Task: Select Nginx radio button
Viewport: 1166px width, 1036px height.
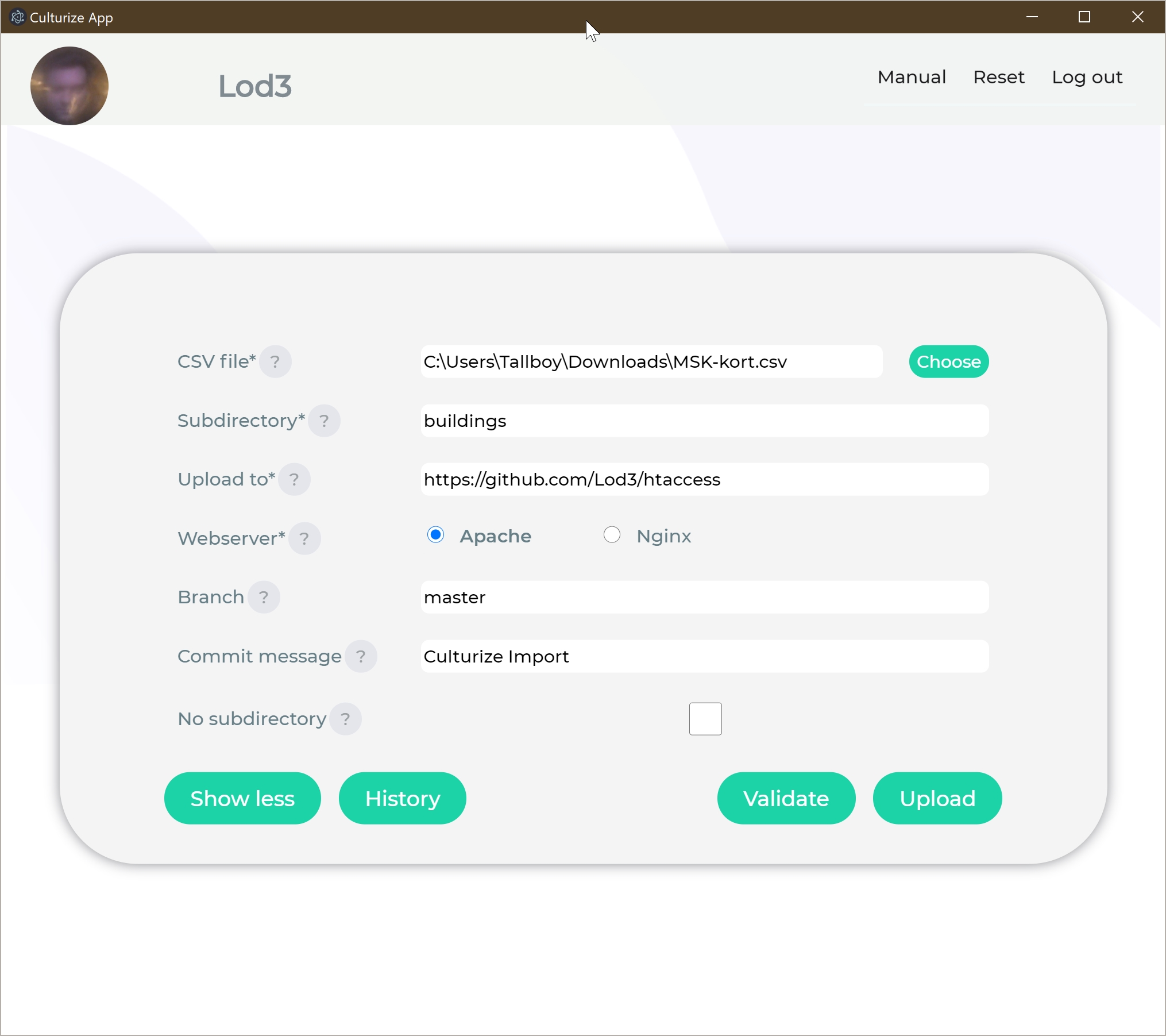Action: pos(611,534)
